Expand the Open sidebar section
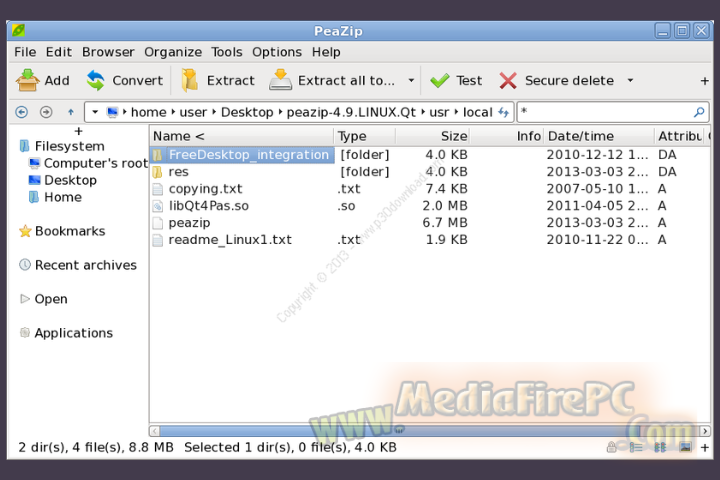This screenshot has width=720, height=480. pyautogui.click(x=44, y=299)
